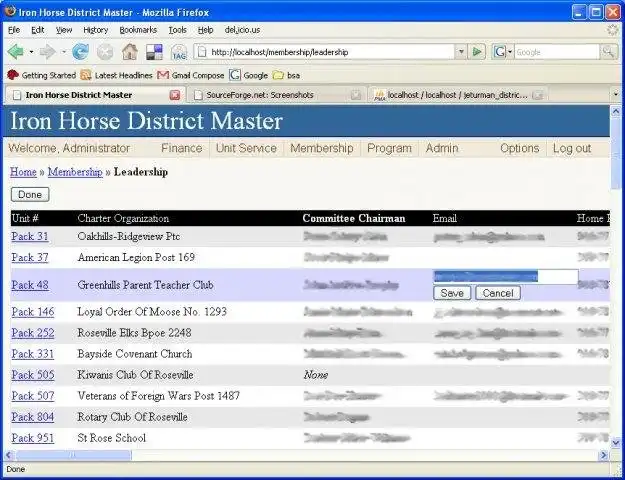This screenshot has width=625, height=480.
Task: Open Options in the site navigation
Action: (x=519, y=148)
